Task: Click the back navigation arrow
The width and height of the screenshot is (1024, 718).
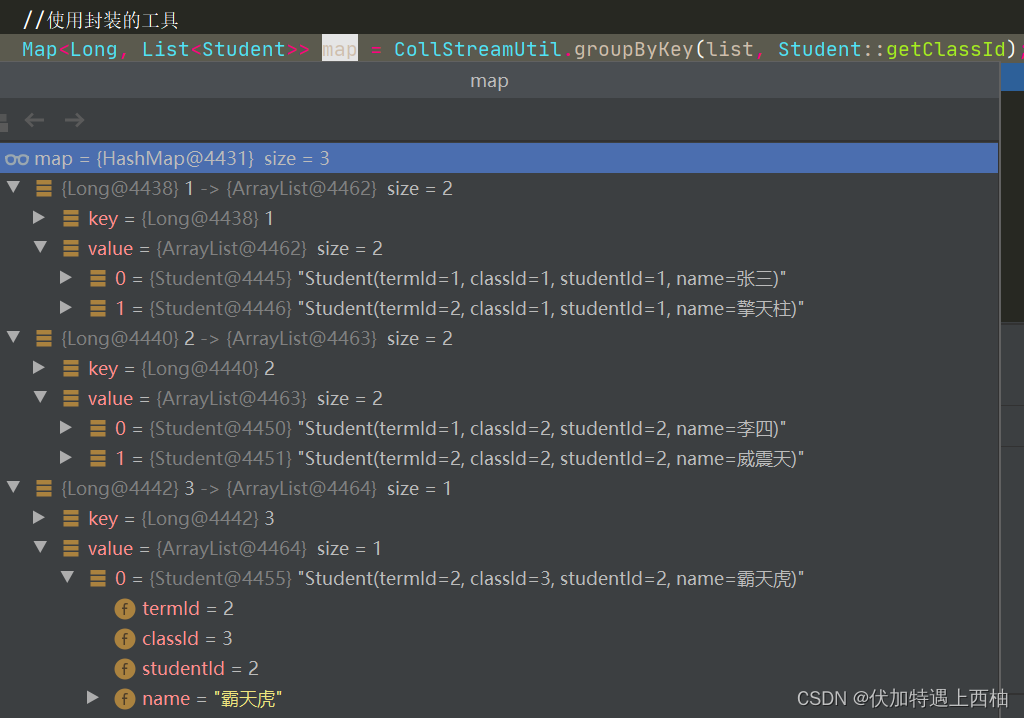Action: 35,120
